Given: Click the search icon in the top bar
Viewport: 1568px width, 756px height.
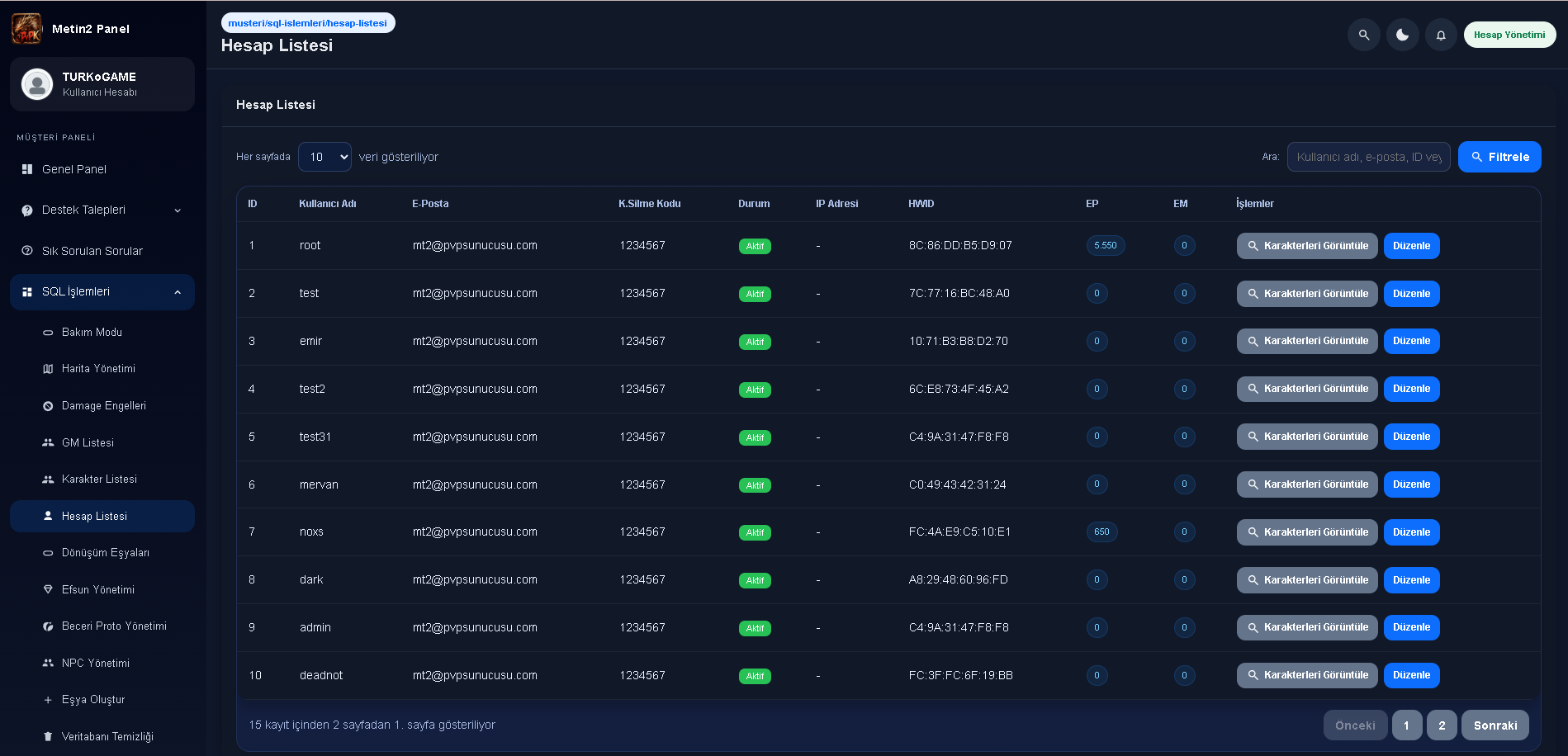Looking at the screenshot, I should (x=1364, y=35).
